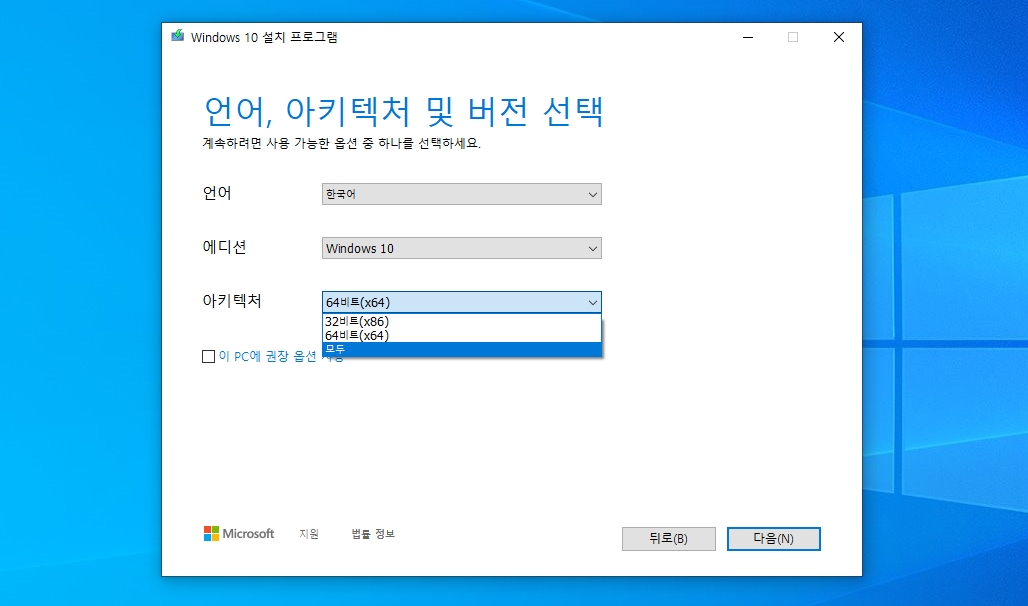Select the highlighted 모두 option in the list
Screen dimensions: 1028x606
[462, 349]
